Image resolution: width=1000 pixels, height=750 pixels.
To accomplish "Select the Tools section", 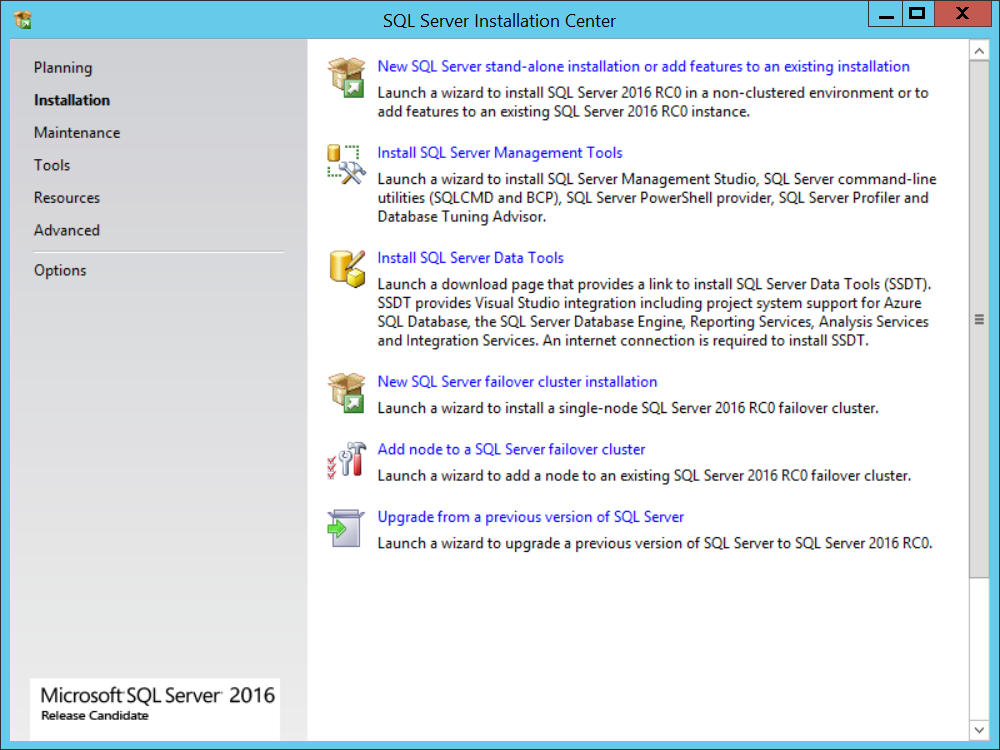I will pos(52,165).
